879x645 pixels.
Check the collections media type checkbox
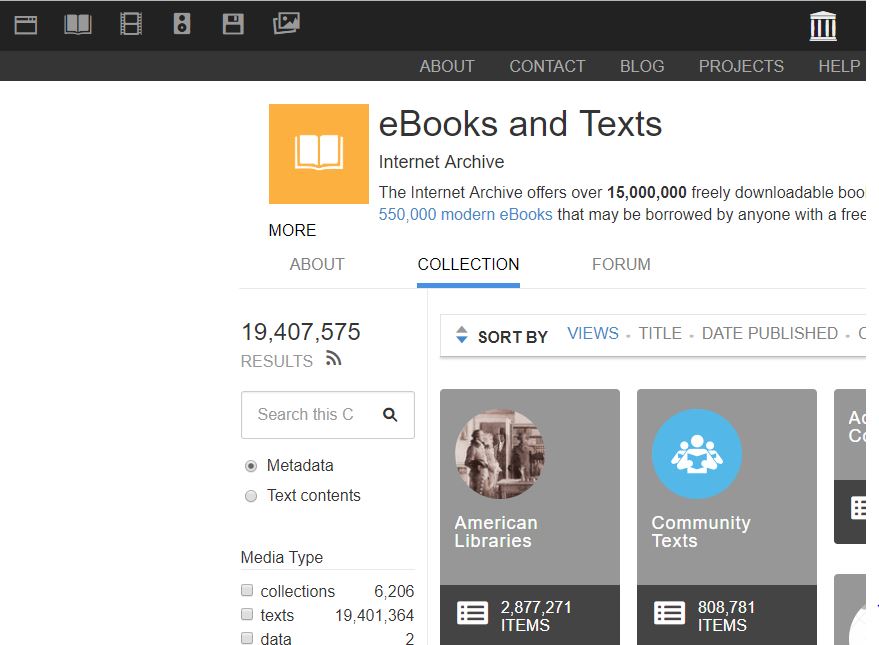point(247,590)
